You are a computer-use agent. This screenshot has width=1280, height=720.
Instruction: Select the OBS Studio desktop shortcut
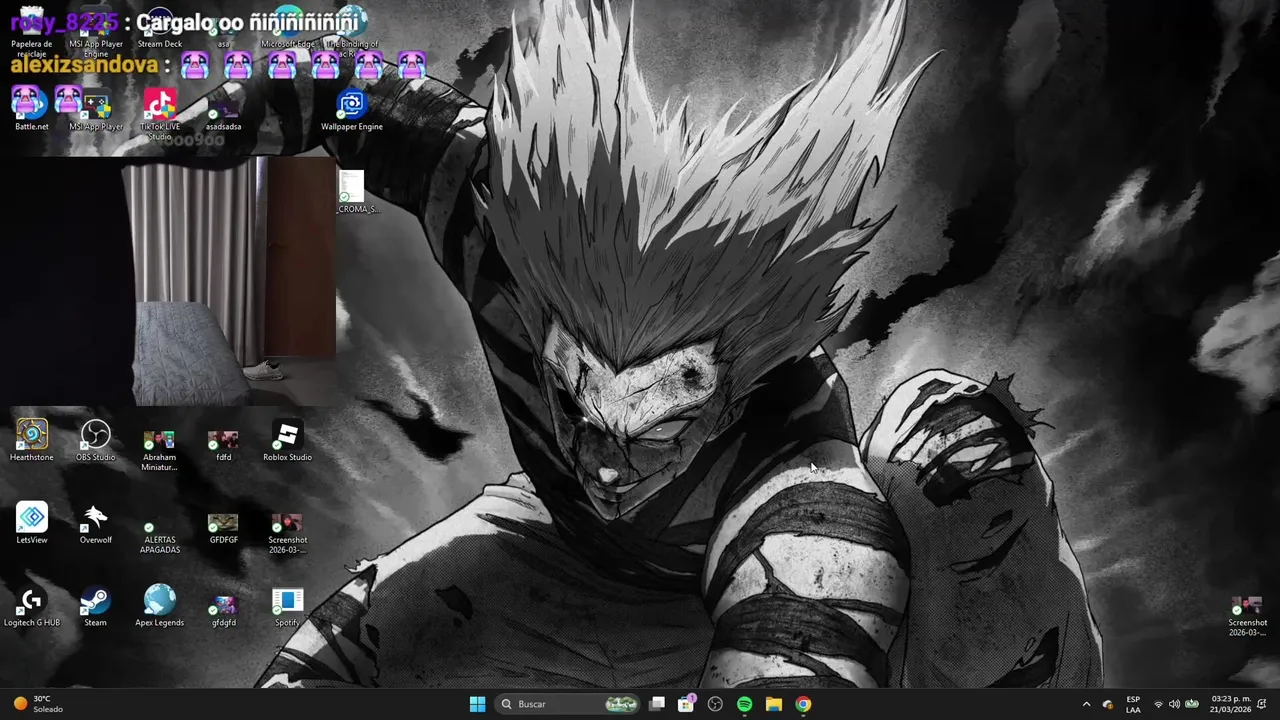pos(96,441)
